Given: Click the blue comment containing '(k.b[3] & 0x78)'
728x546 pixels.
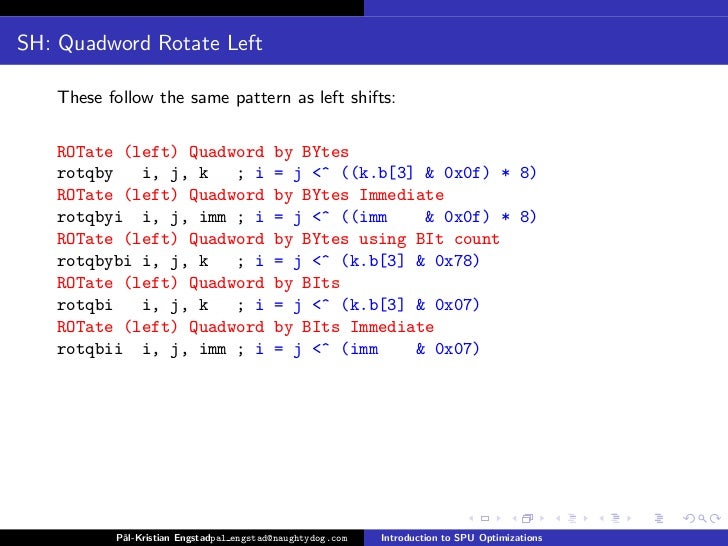Looking at the screenshot, I should pyautogui.click(x=367, y=261).
